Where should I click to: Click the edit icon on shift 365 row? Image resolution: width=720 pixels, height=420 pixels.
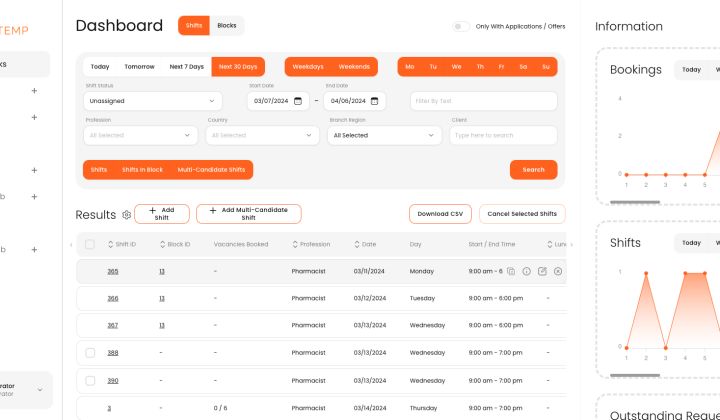pyautogui.click(x=542, y=271)
